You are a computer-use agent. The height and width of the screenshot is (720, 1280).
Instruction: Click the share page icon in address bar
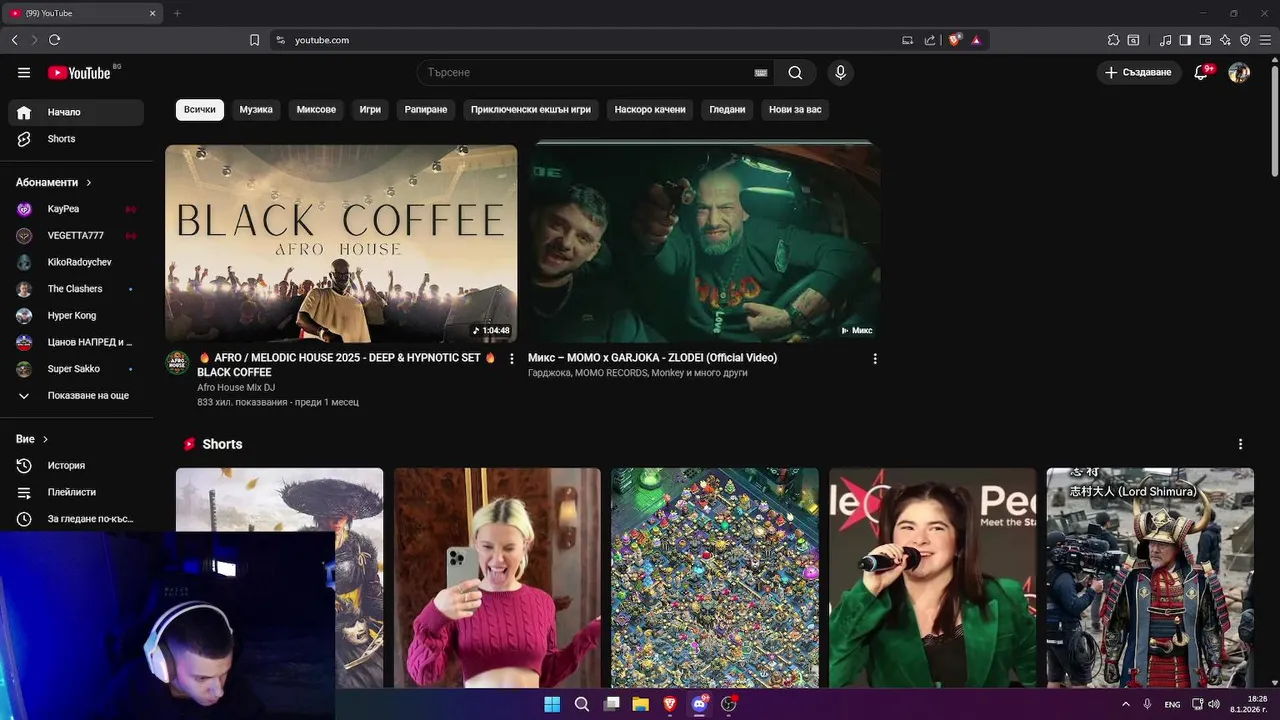coord(930,40)
